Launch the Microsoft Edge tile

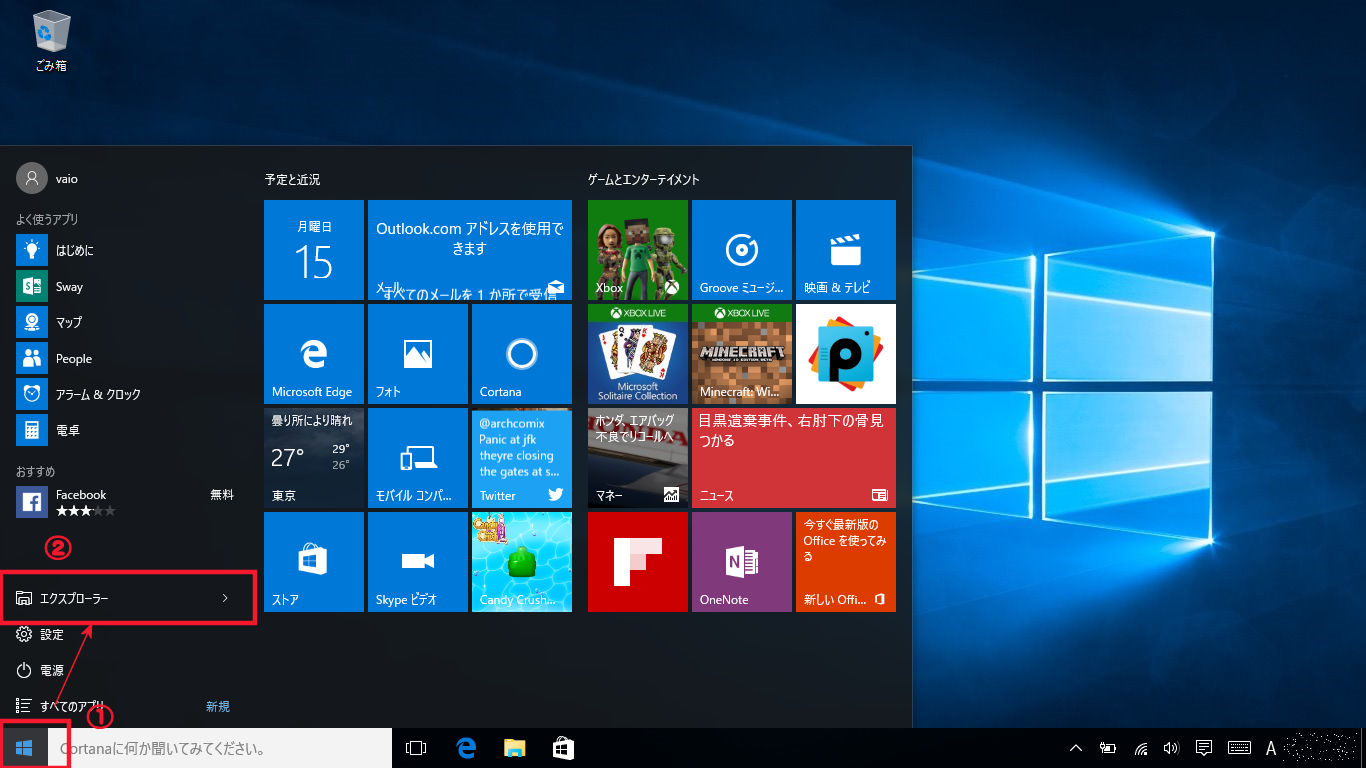[x=314, y=354]
